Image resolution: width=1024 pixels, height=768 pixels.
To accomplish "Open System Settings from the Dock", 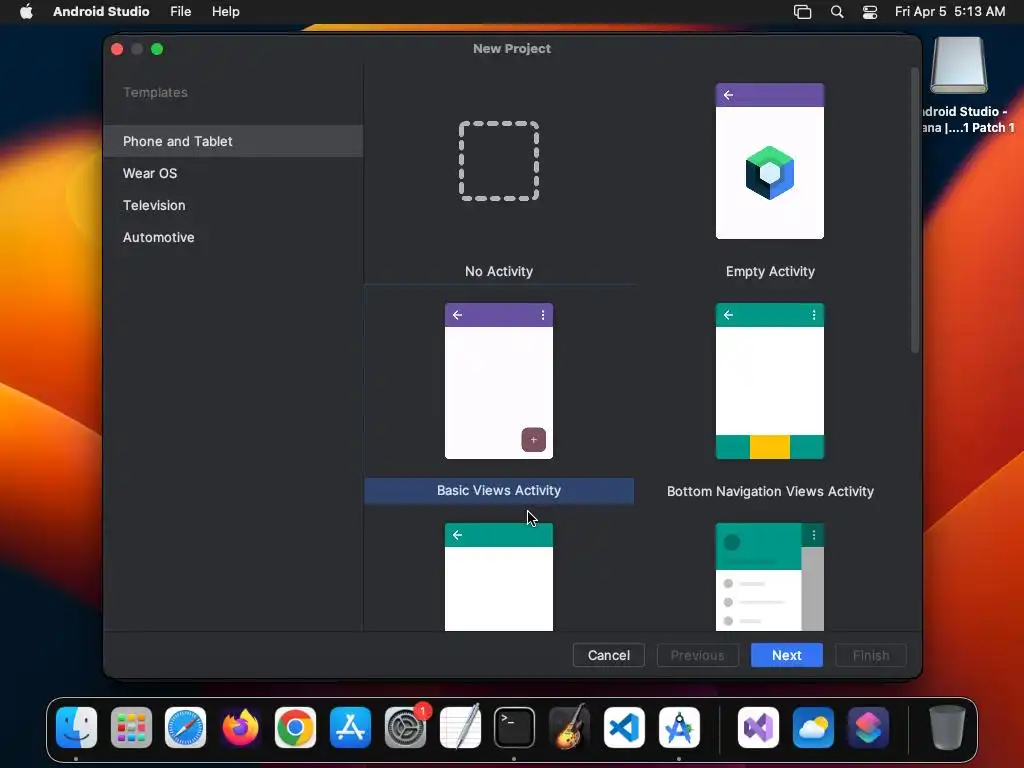I will [405, 728].
